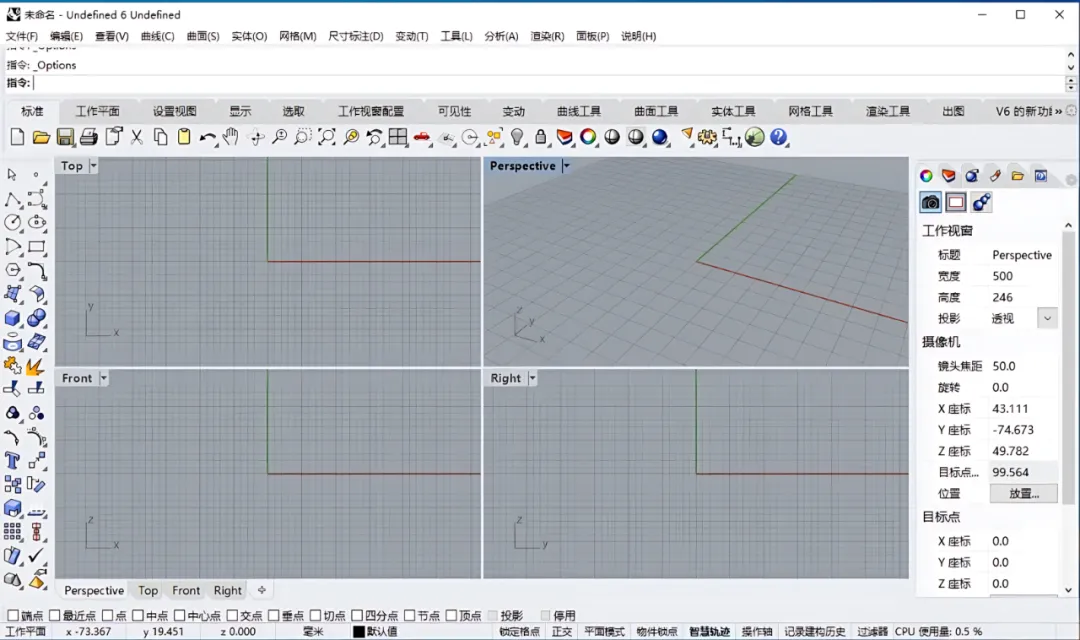The height and width of the screenshot is (640, 1080).
Task: Click the blue Render sphere icon
Action: tap(660, 137)
